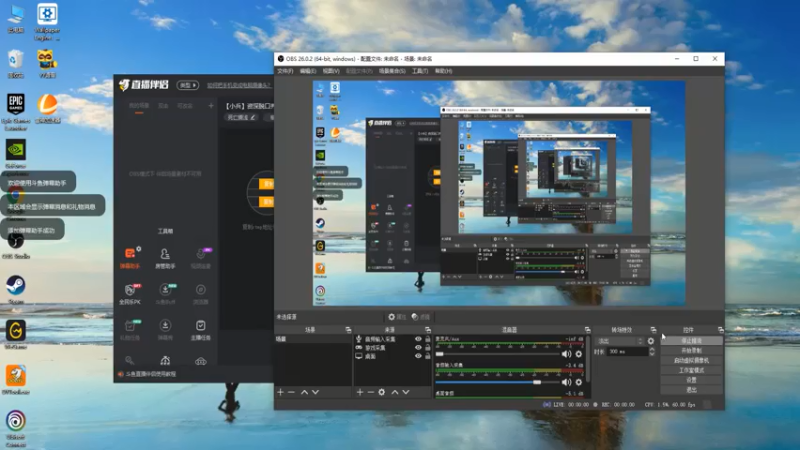Open audio input capture settings gear
Screen dimensions: 800x450
[x=579, y=382]
